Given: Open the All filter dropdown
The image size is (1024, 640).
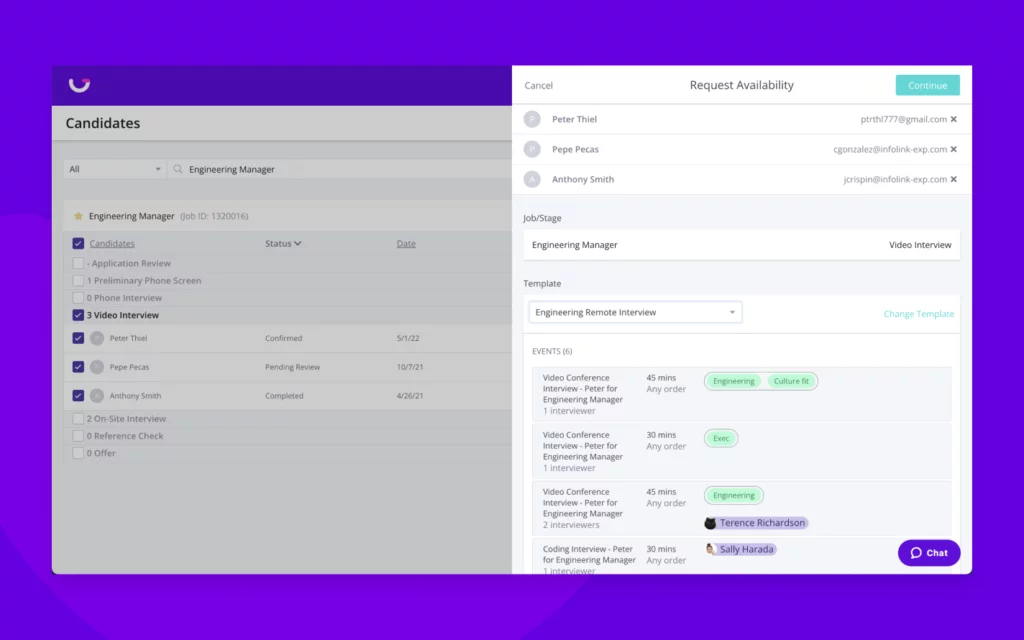Looking at the screenshot, I should (115, 170).
